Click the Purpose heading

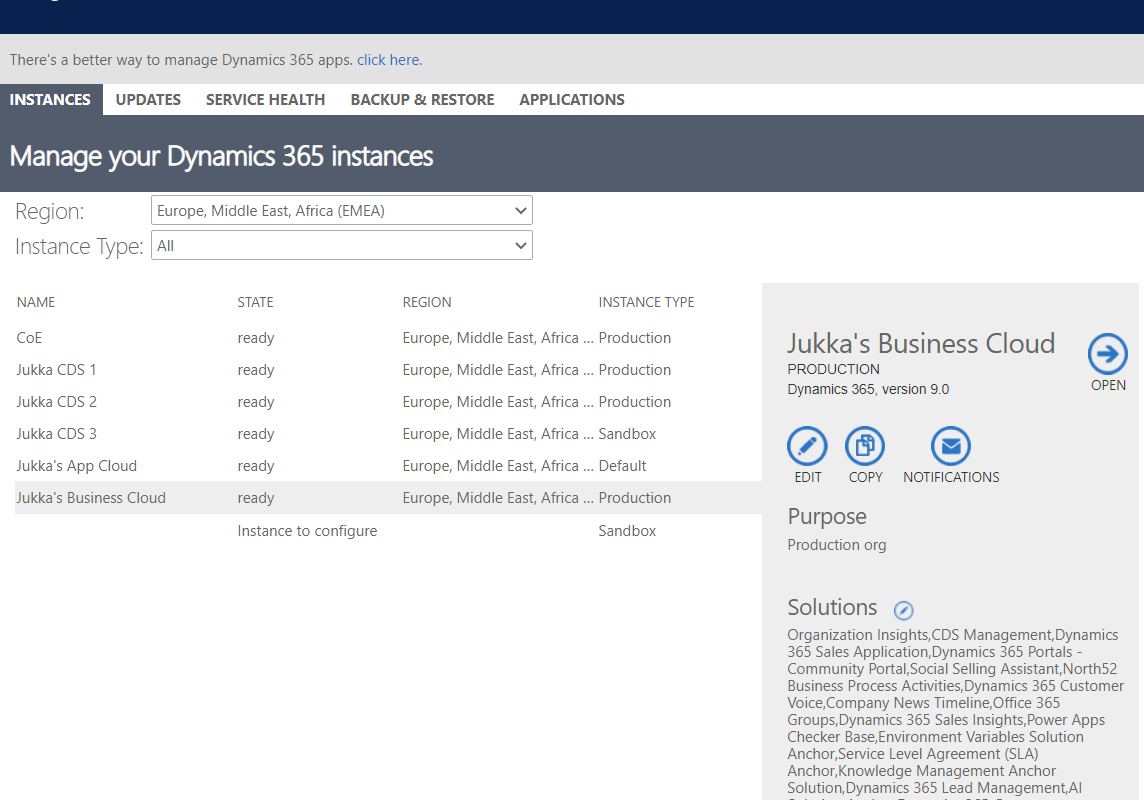(827, 516)
